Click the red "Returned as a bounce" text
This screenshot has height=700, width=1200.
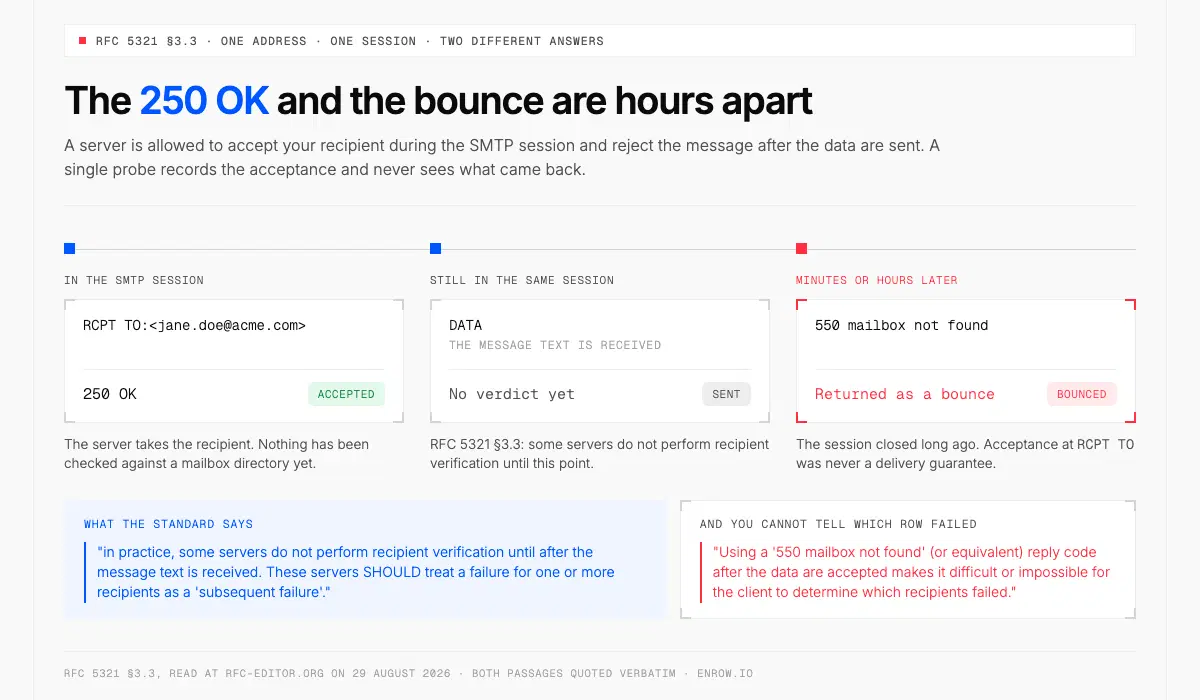(x=905, y=394)
